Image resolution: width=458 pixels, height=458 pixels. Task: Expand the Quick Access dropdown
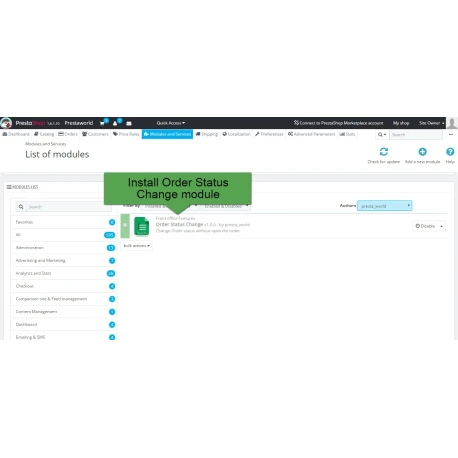pos(171,123)
